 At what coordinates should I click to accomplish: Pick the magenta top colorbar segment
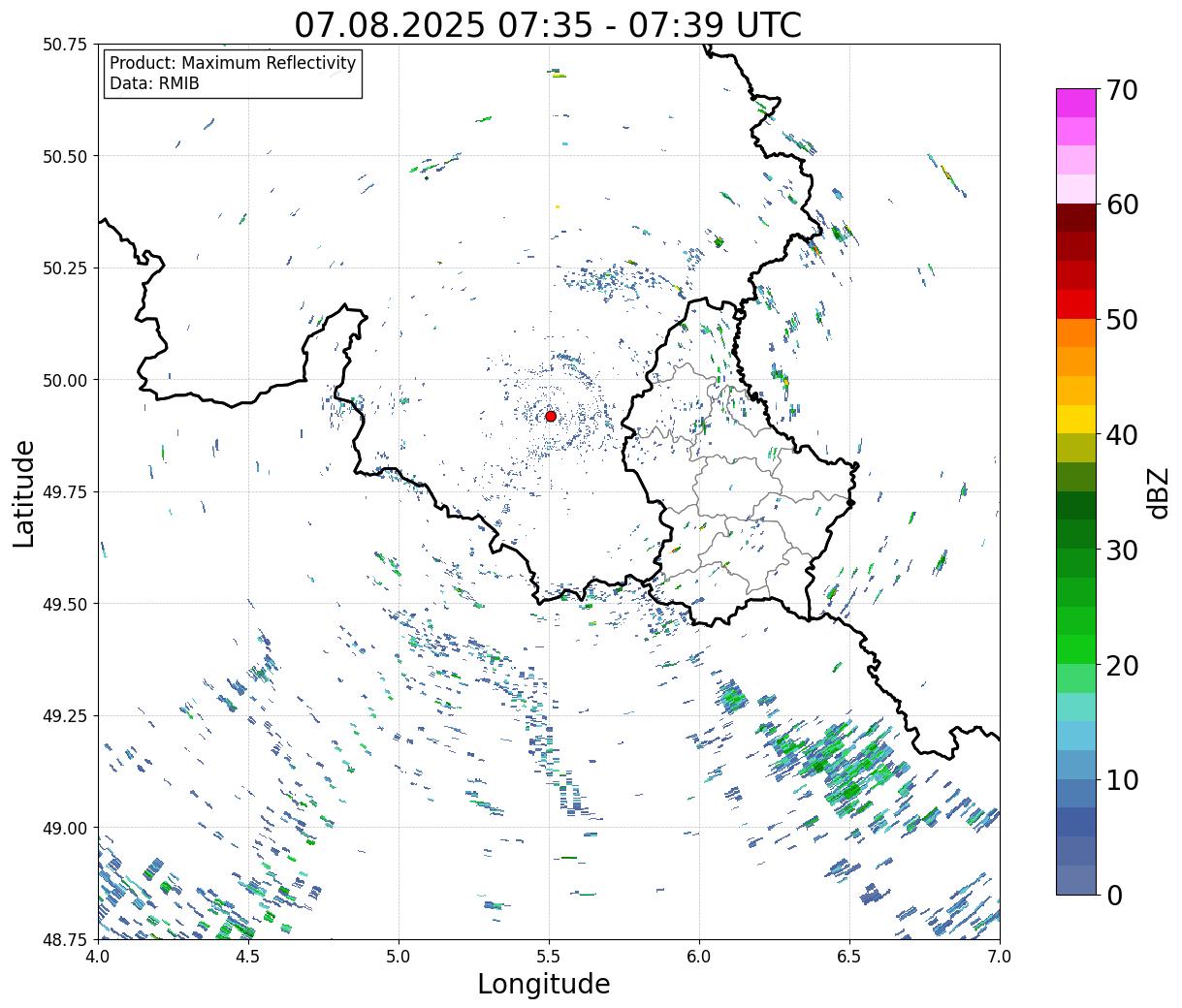(1076, 103)
